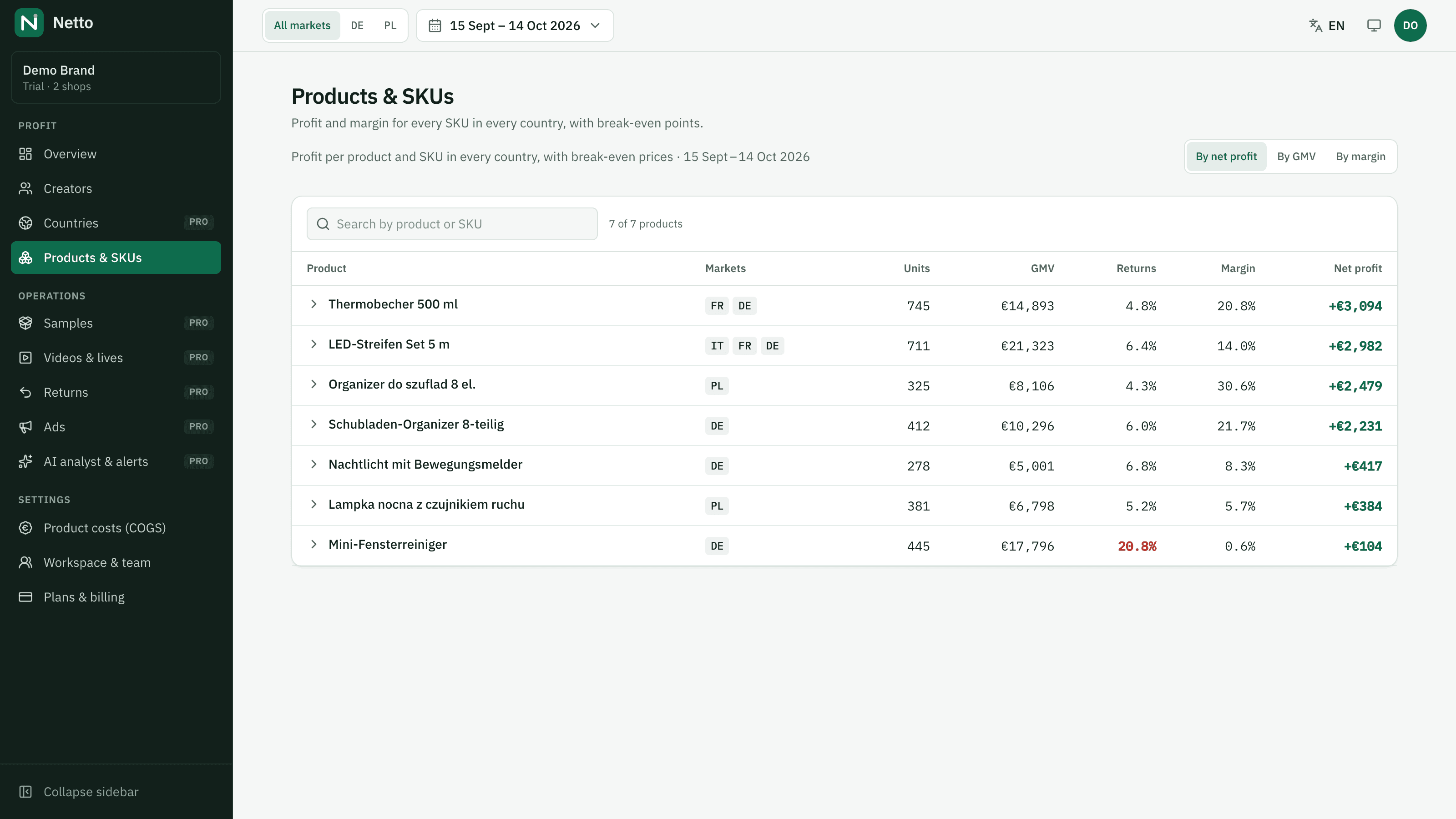This screenshot has height=819, width=1456.
Task: Navigate to Workspace & team
Action: pyautogui.click(x=116, y=562)
